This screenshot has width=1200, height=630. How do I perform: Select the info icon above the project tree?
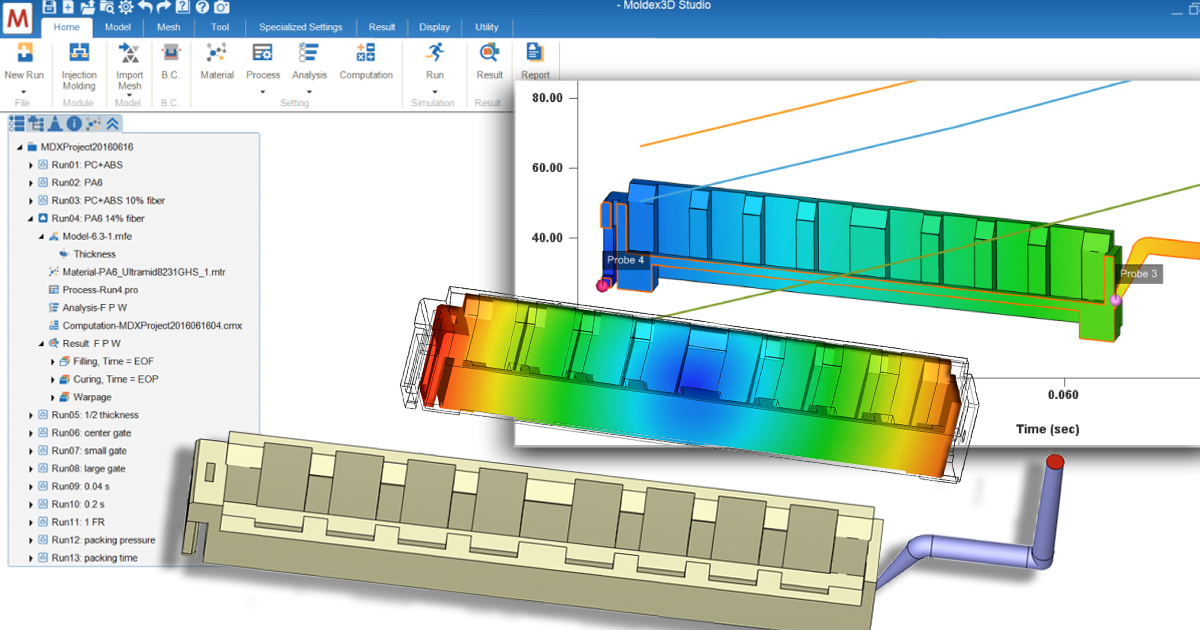(x=74, y=123)
